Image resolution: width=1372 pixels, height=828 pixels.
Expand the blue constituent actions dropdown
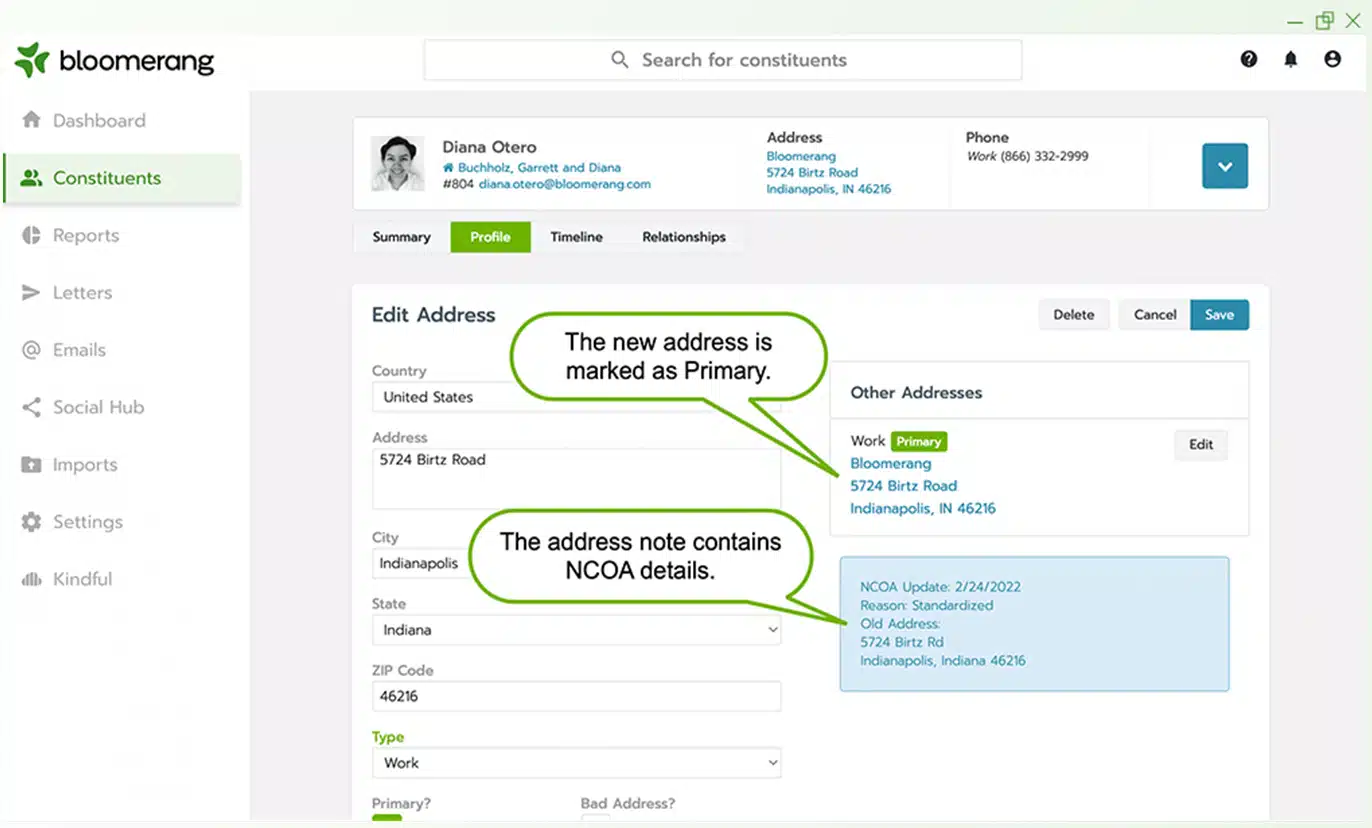(1225, 165)
